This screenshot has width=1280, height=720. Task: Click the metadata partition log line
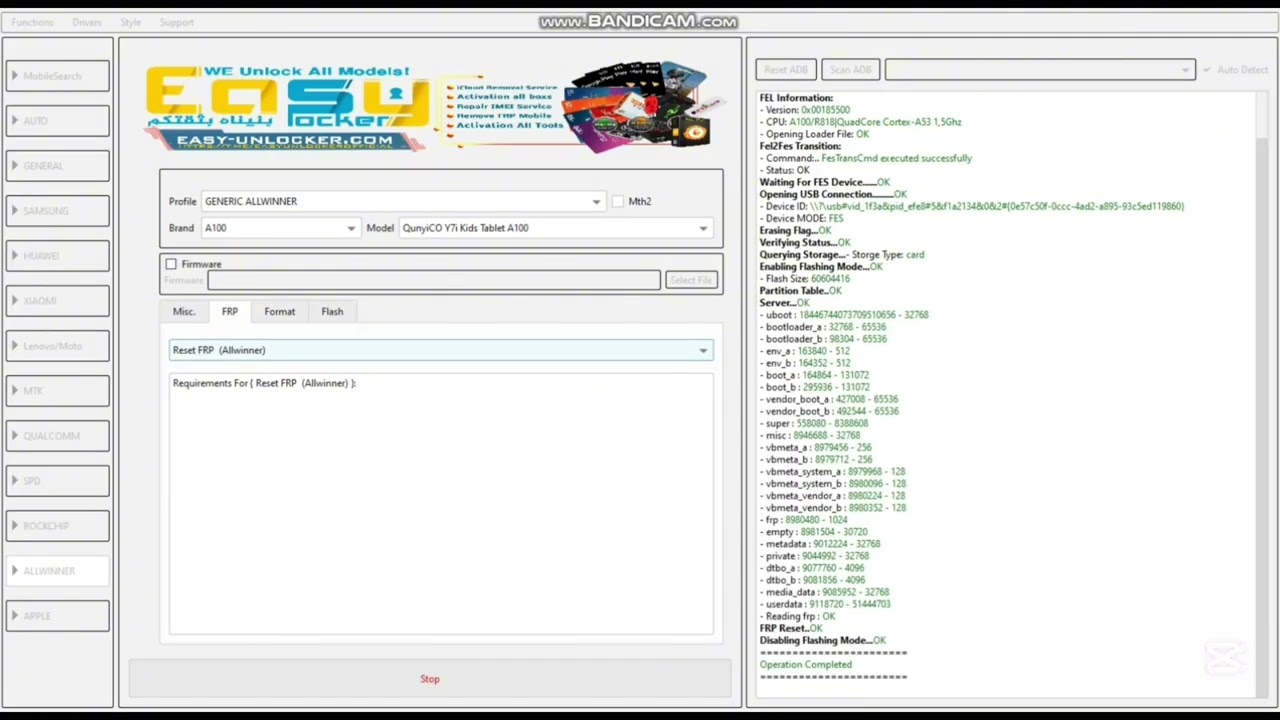[820, 544]
